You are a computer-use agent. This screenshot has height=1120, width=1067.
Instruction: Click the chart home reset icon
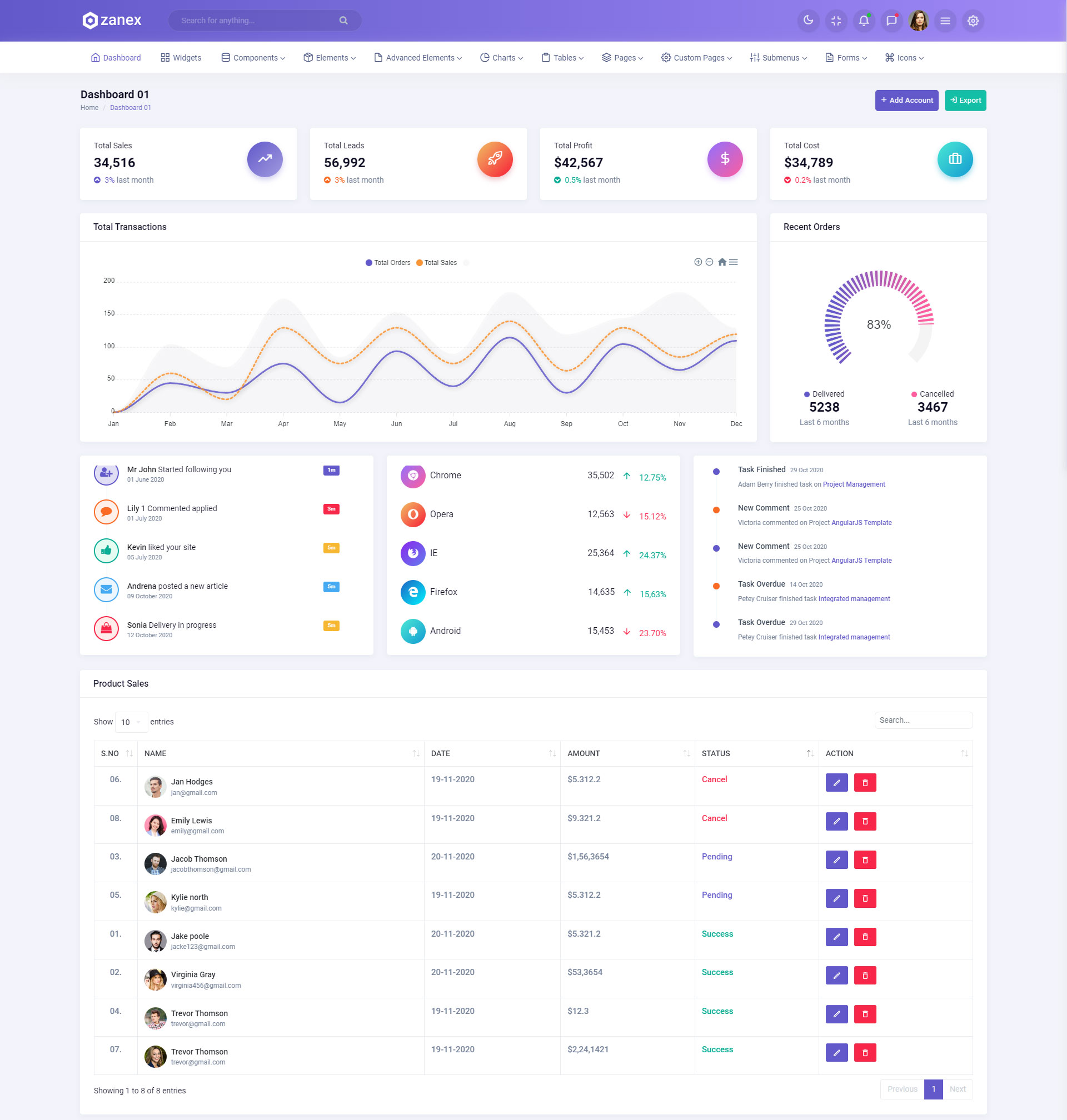722,262
